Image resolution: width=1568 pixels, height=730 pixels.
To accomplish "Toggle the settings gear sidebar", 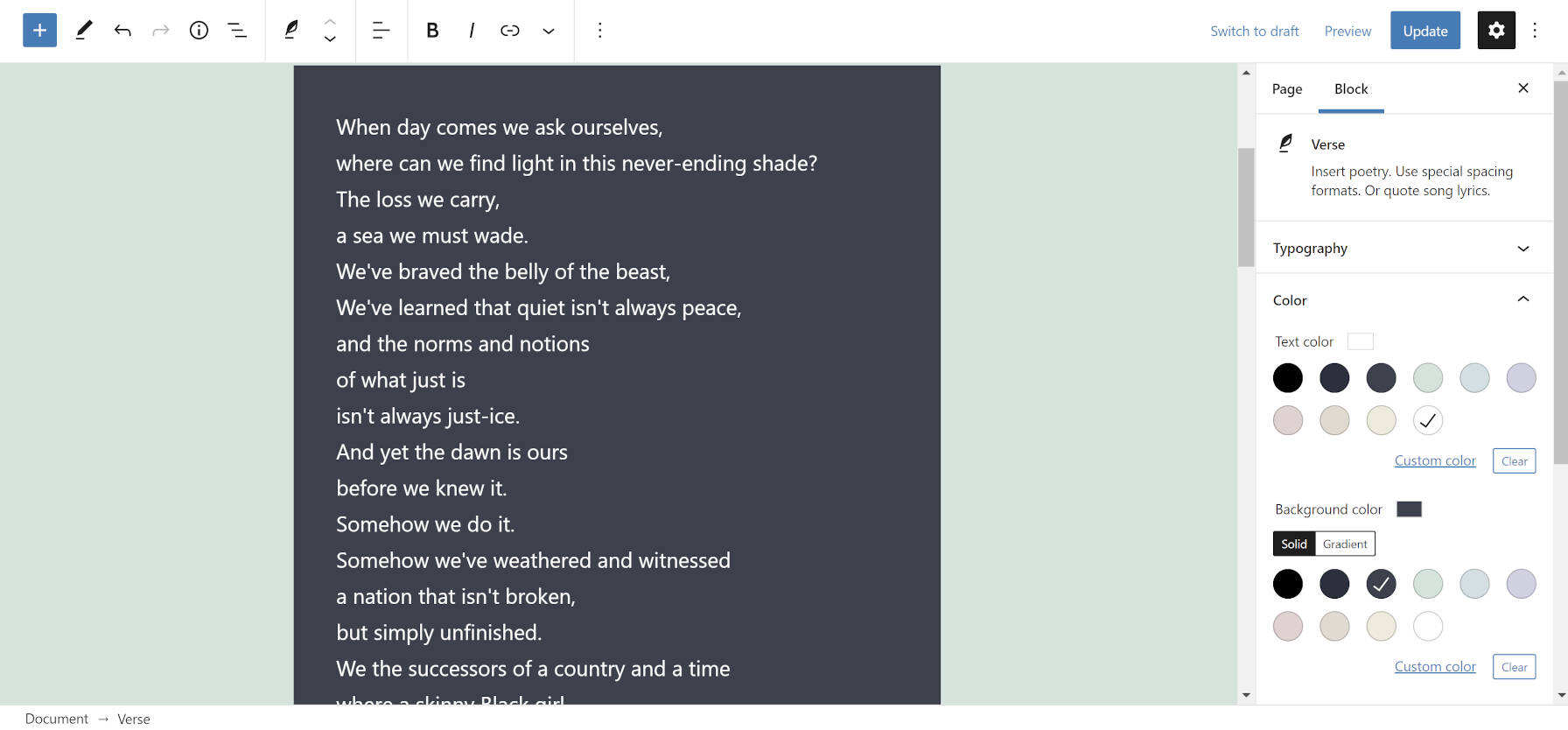I will 1496,31.
